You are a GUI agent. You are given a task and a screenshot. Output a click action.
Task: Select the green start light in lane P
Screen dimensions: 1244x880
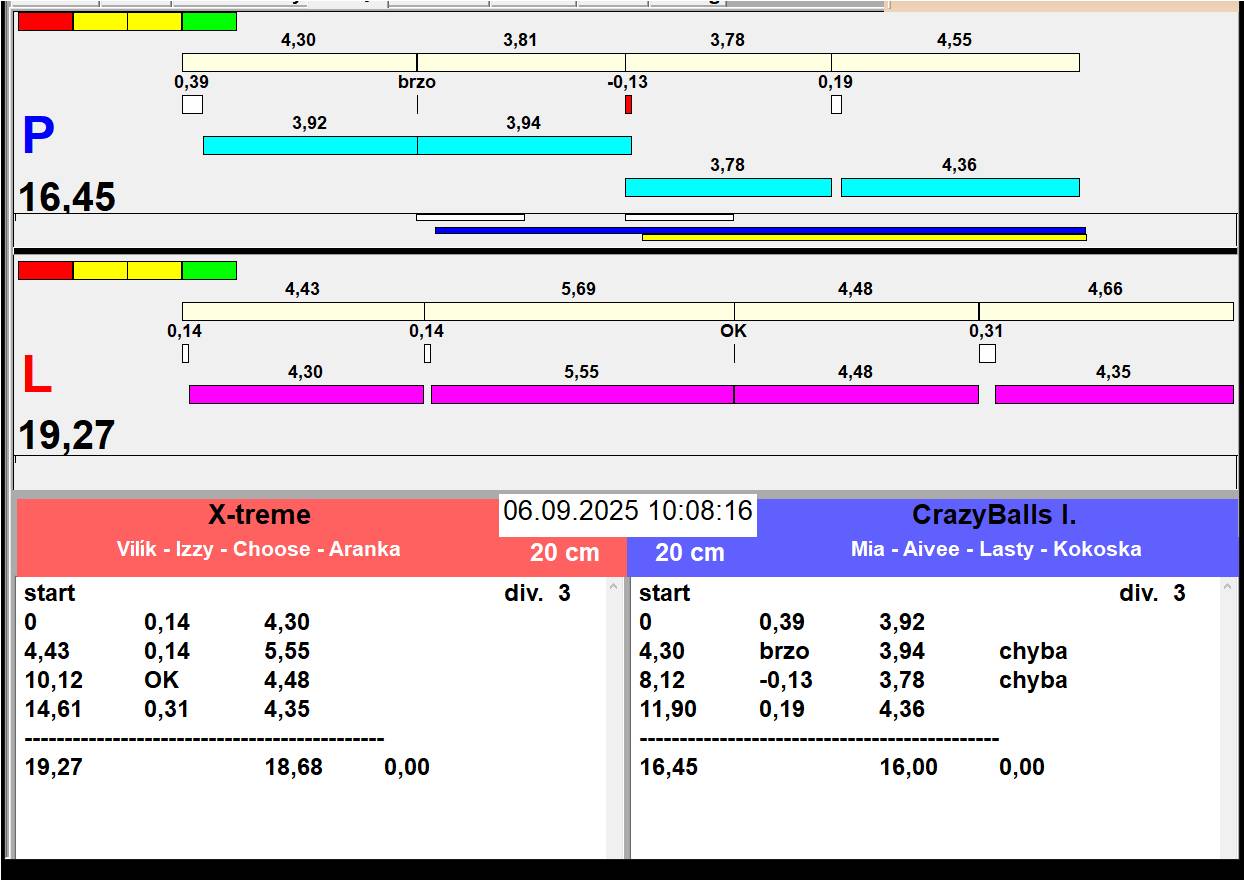coord(209,21)
